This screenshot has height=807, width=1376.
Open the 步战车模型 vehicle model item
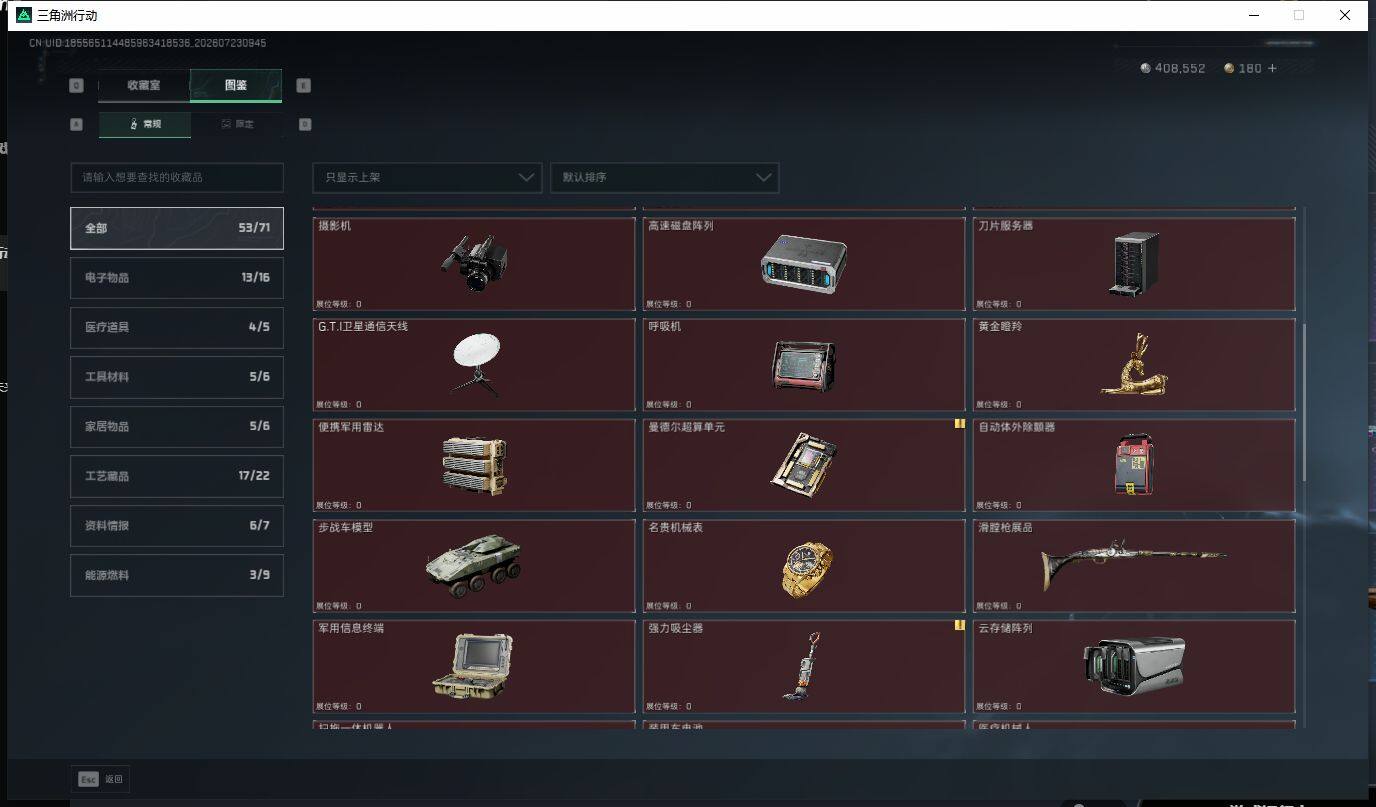point(474,566)
